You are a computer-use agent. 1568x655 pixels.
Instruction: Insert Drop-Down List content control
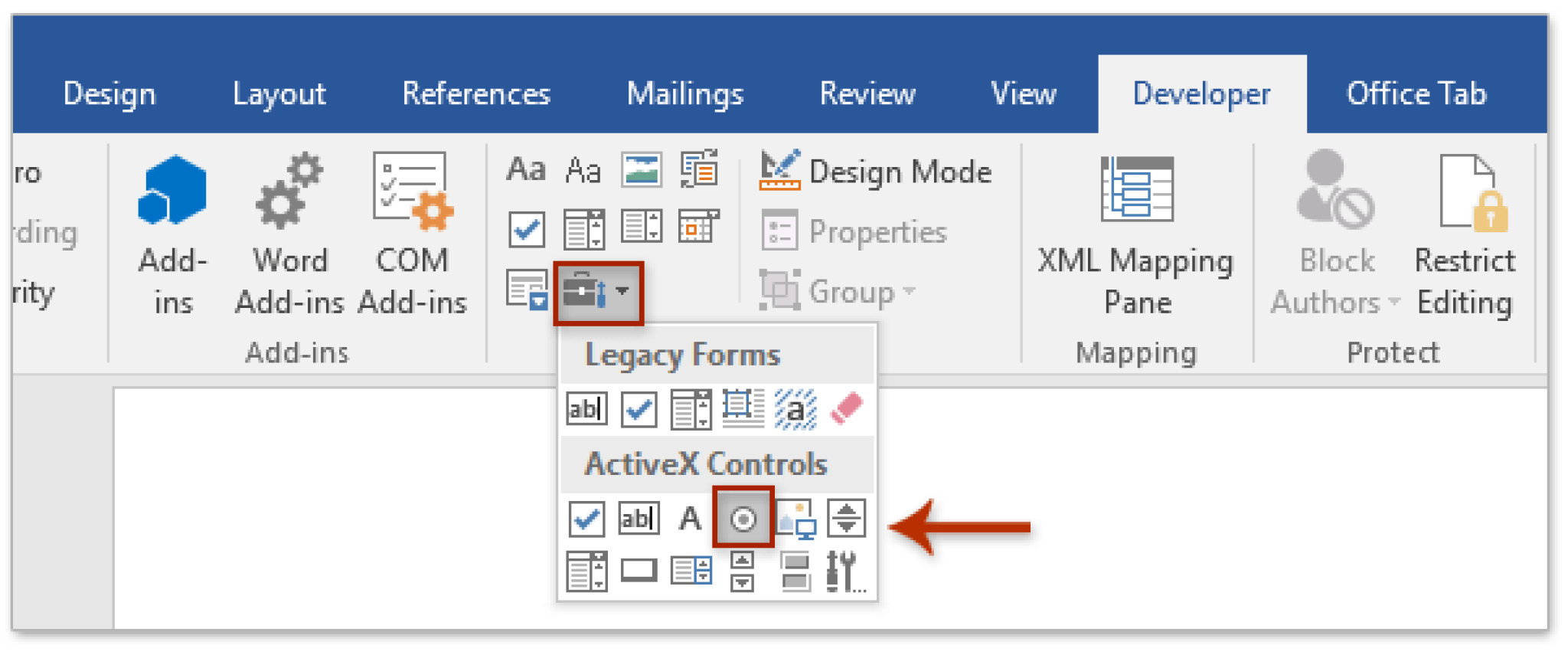[x=642, y=228]
